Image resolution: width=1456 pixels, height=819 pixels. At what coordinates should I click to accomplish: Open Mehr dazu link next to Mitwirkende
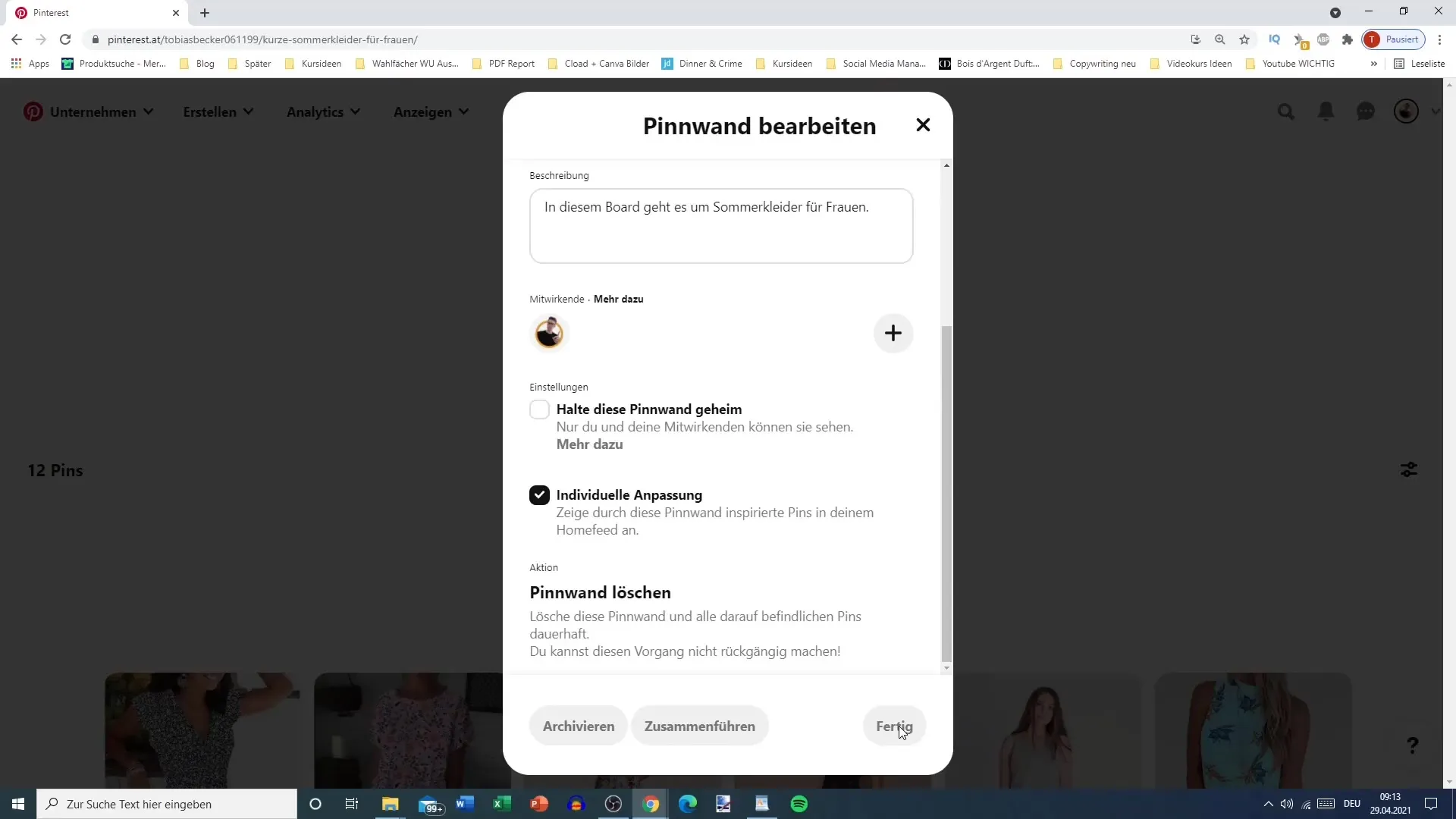tap(618, 299)
